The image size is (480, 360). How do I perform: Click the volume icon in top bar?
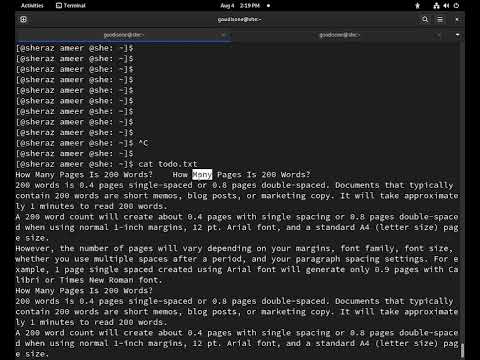(446, 6)
